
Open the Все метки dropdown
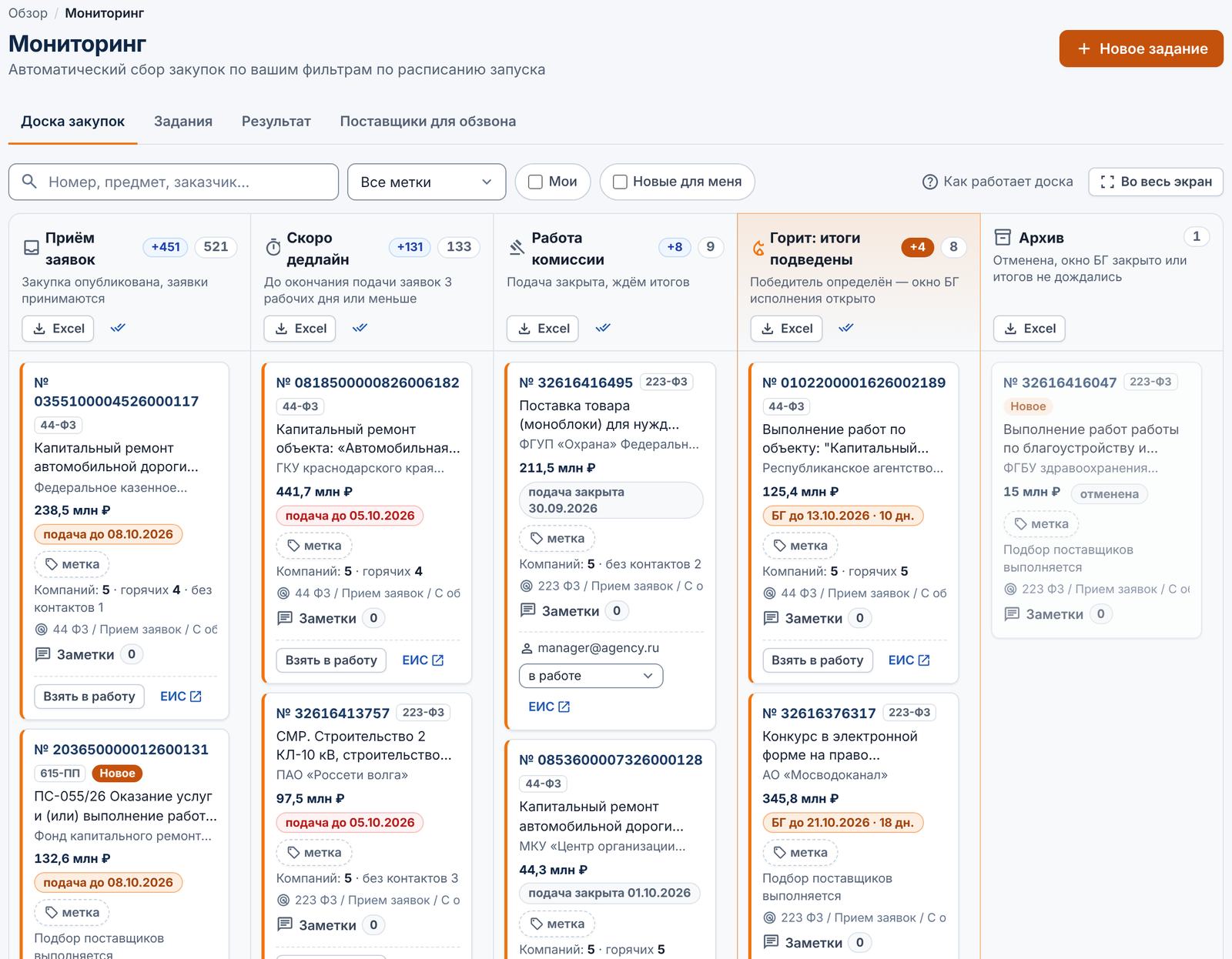coord(427,182)
